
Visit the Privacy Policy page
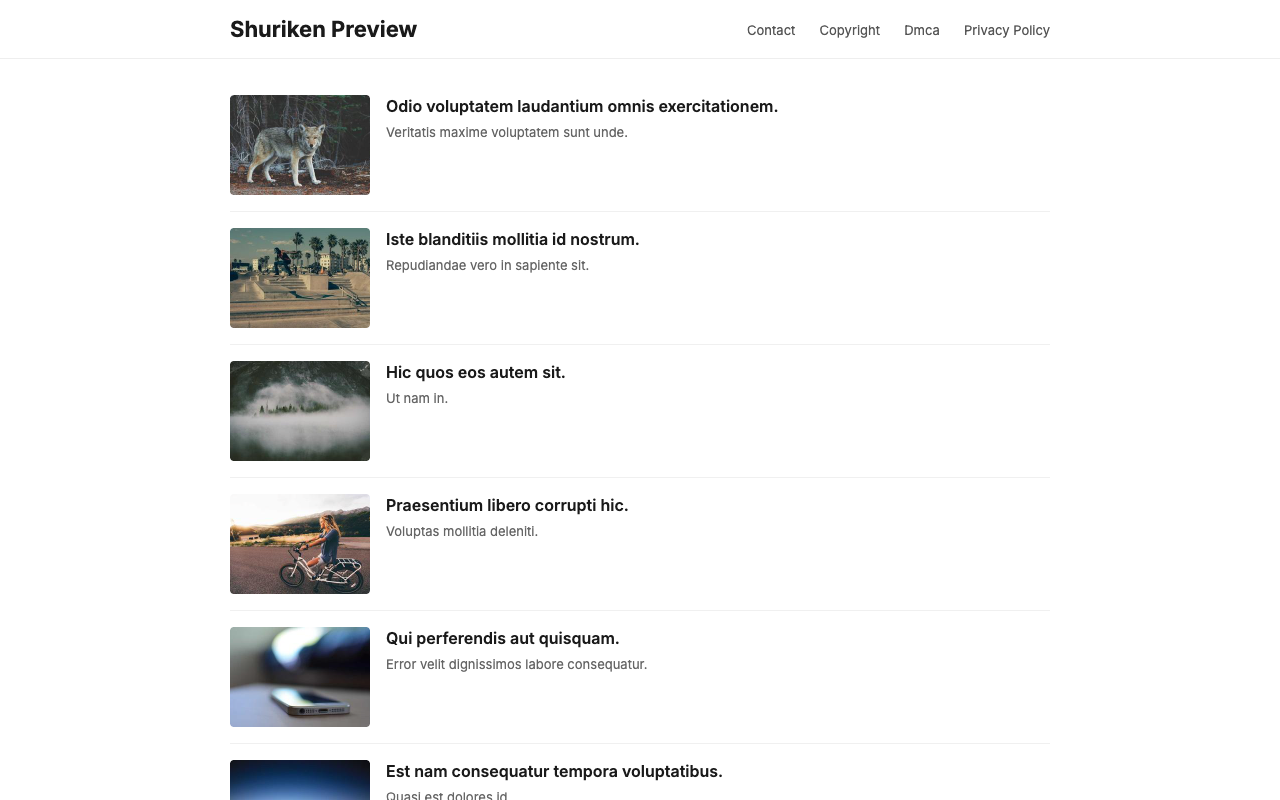(x=1006, y=30)
